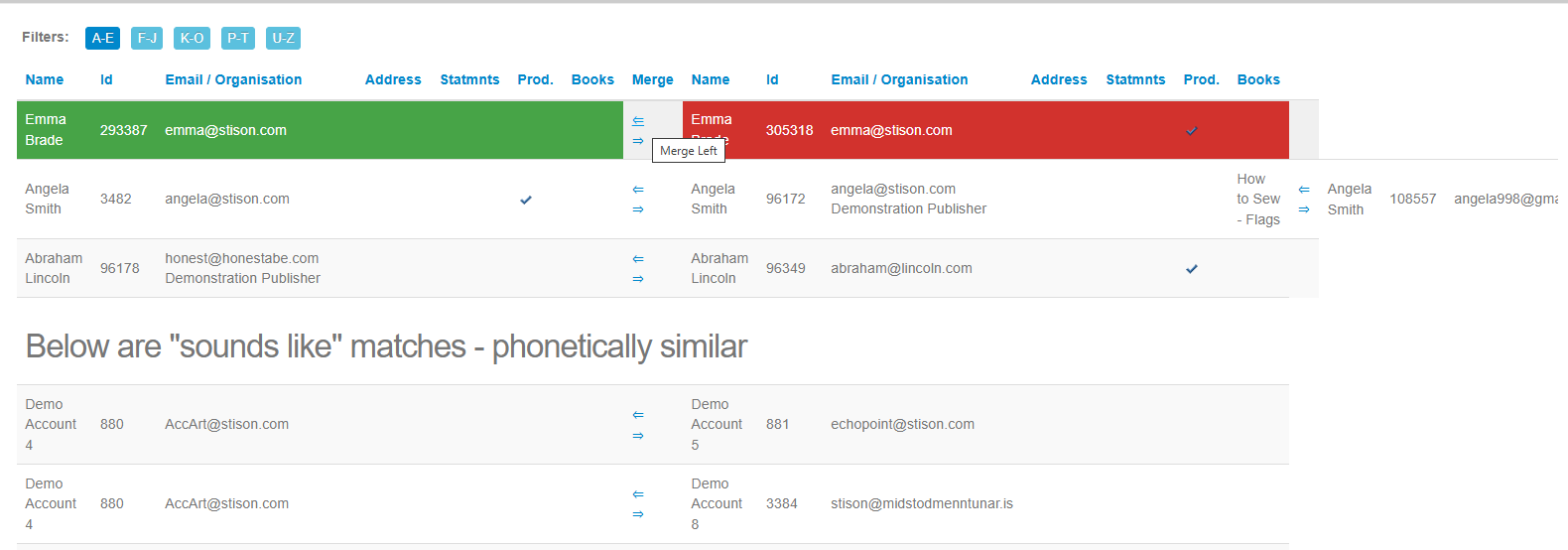Merge left arrow beside Angela Smith 108557

(x=1304, y=189)
